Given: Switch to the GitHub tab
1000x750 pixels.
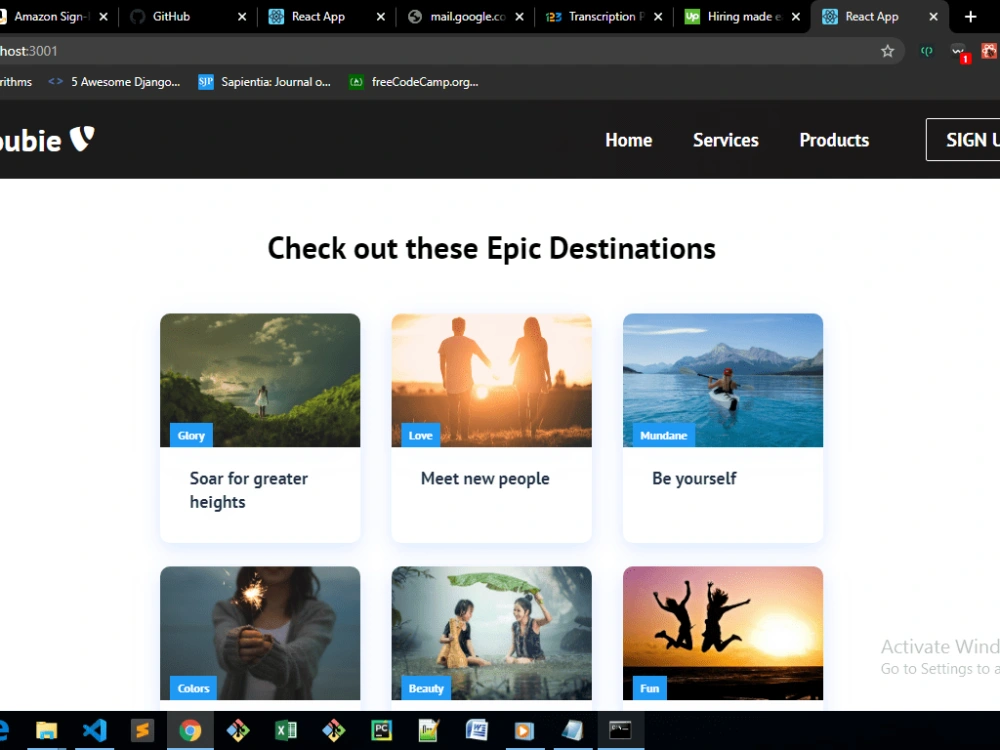Looking at the screenshot, I should 188,17.
